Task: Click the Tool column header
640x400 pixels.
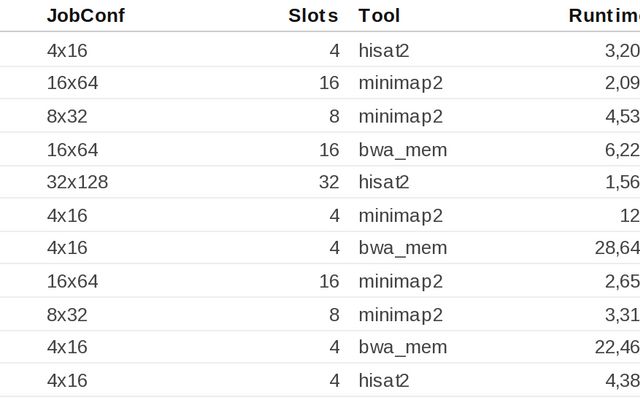Action: [379, 15]
